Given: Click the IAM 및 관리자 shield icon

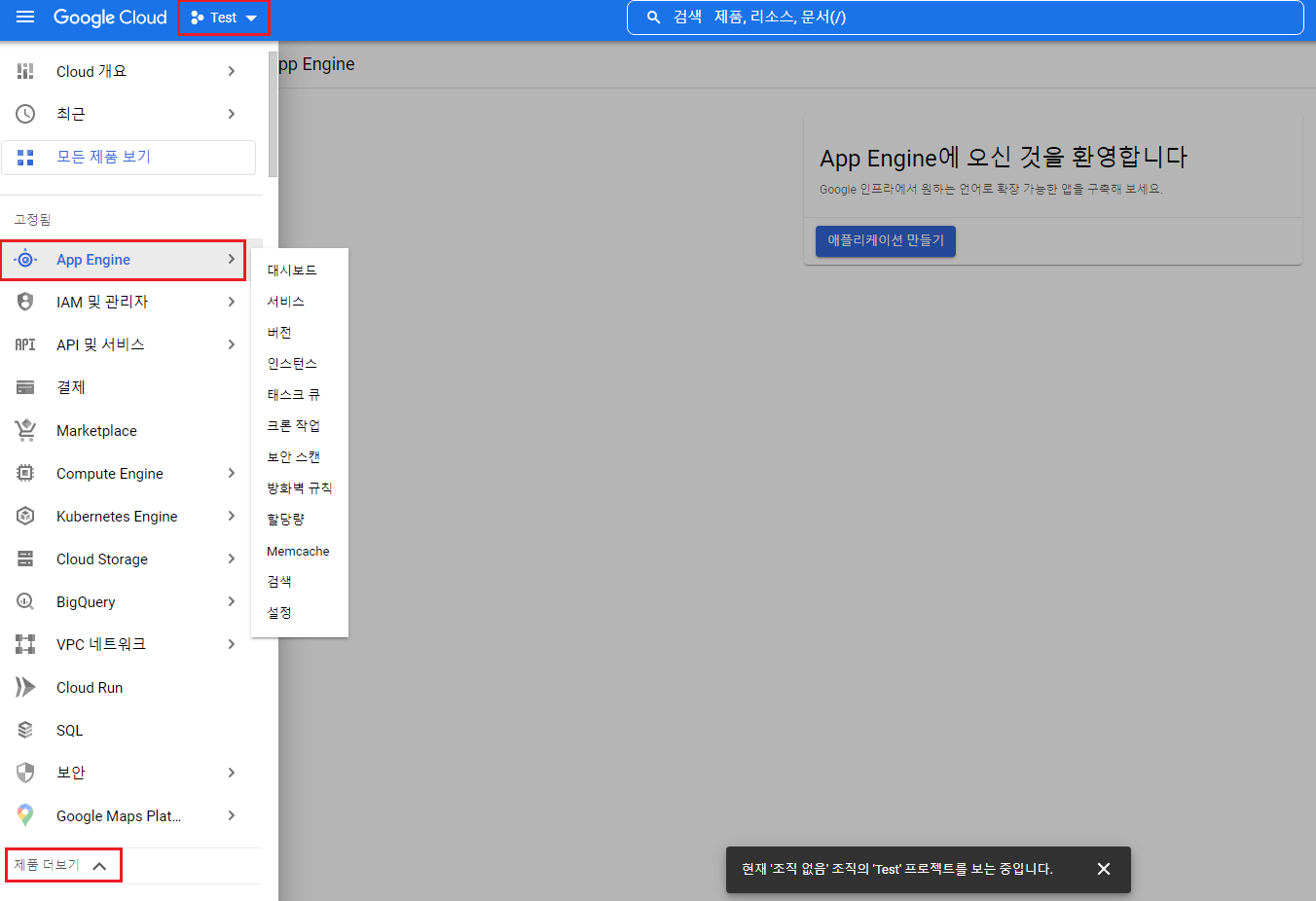Looking at the screenshot, I should pos(25,302).
